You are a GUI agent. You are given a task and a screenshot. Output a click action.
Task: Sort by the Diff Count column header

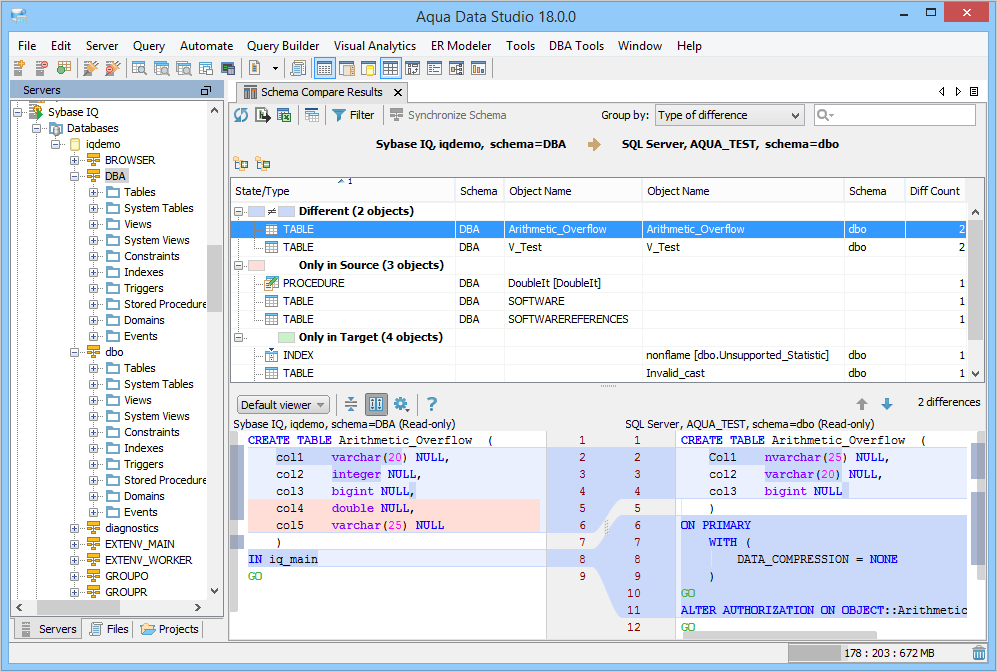935,191
